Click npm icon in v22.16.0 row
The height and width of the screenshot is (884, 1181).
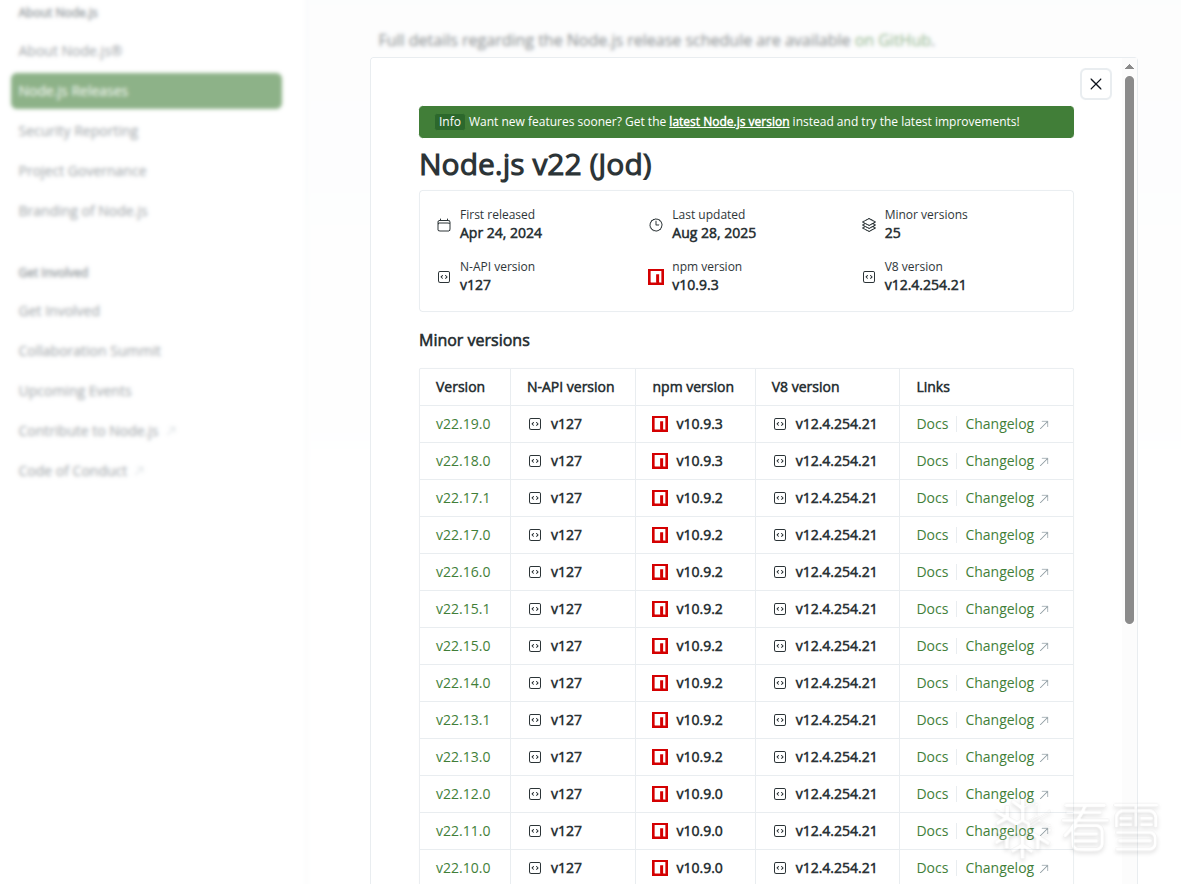pos(660,572)
